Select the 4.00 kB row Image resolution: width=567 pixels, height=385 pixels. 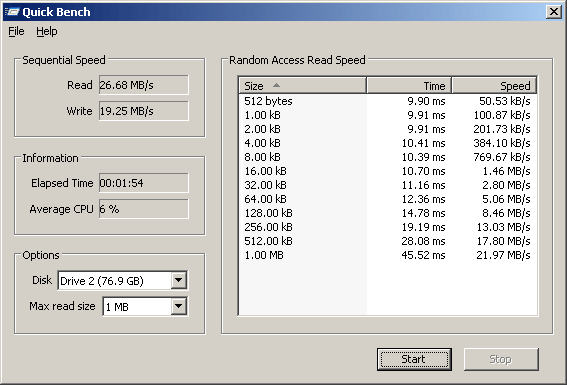388,143
